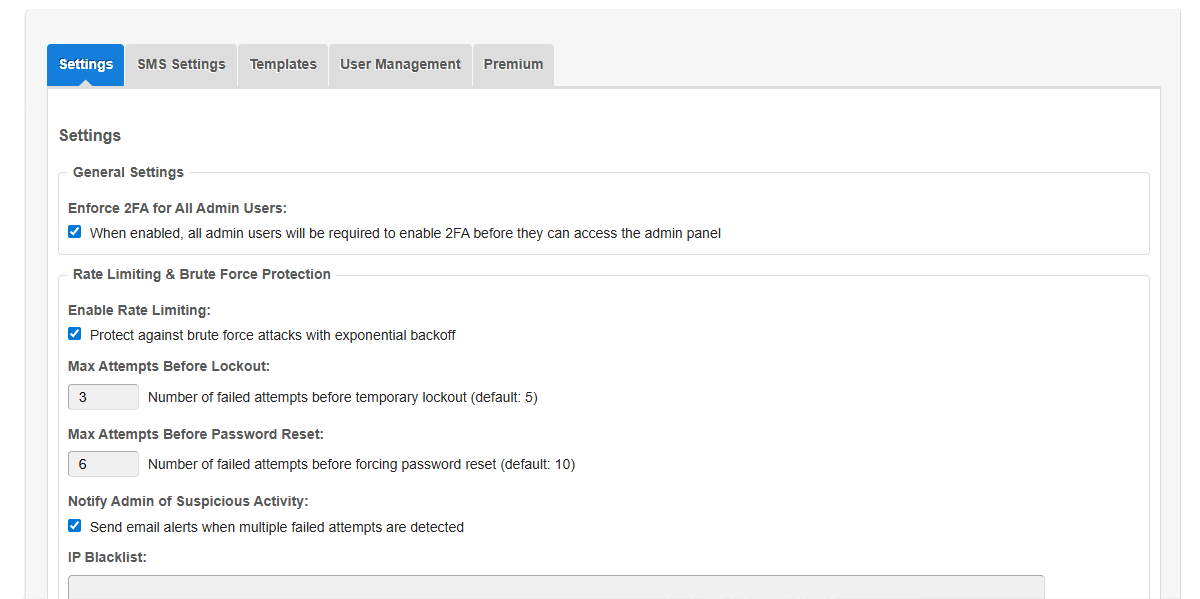Uncheck the Enforce 2FA admin users checkbox
Screen dimensions: 1200x599
point(75,232)
